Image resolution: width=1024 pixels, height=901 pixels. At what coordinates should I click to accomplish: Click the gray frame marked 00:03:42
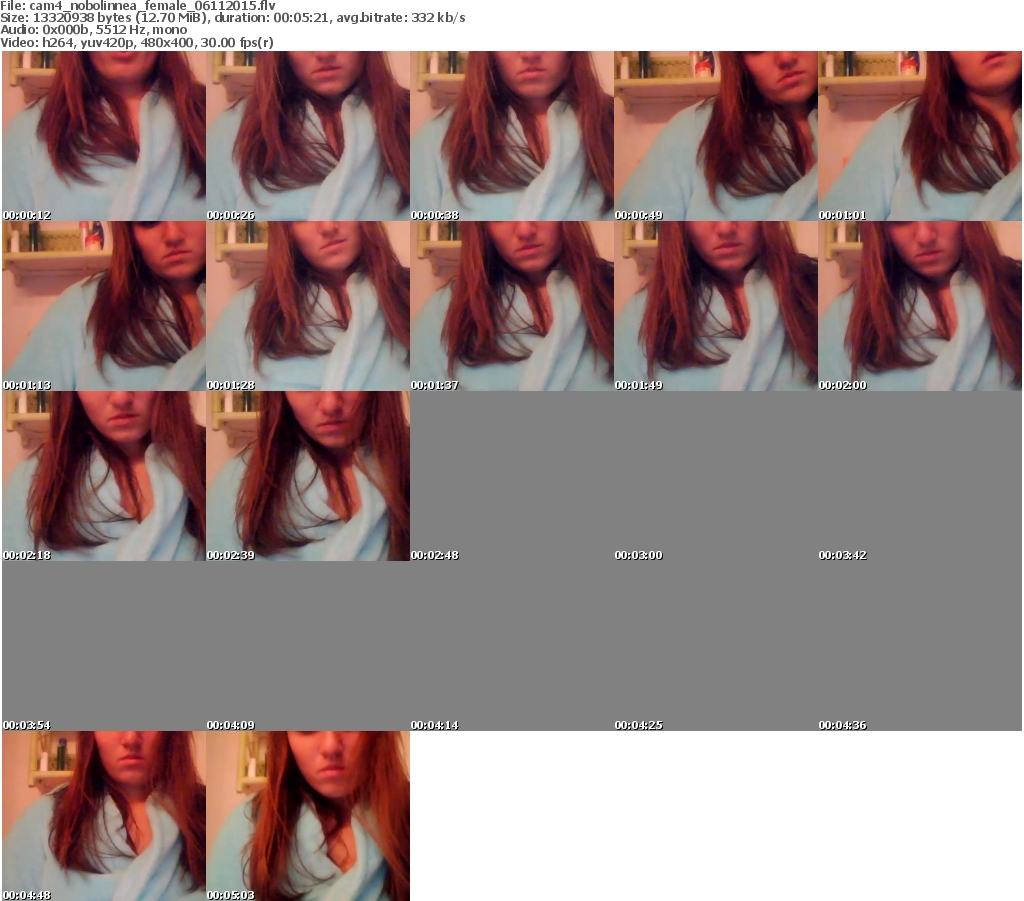(x=919, y=476)
